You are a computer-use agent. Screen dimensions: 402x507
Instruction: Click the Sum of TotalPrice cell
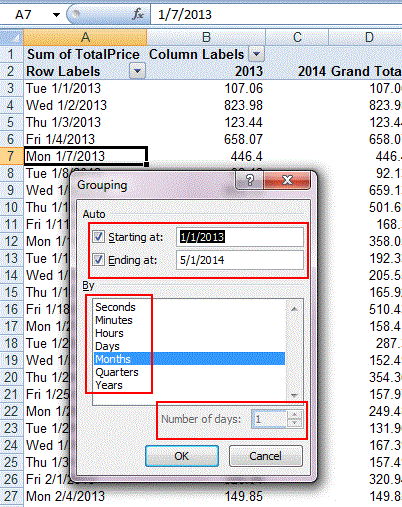[85, 54]
